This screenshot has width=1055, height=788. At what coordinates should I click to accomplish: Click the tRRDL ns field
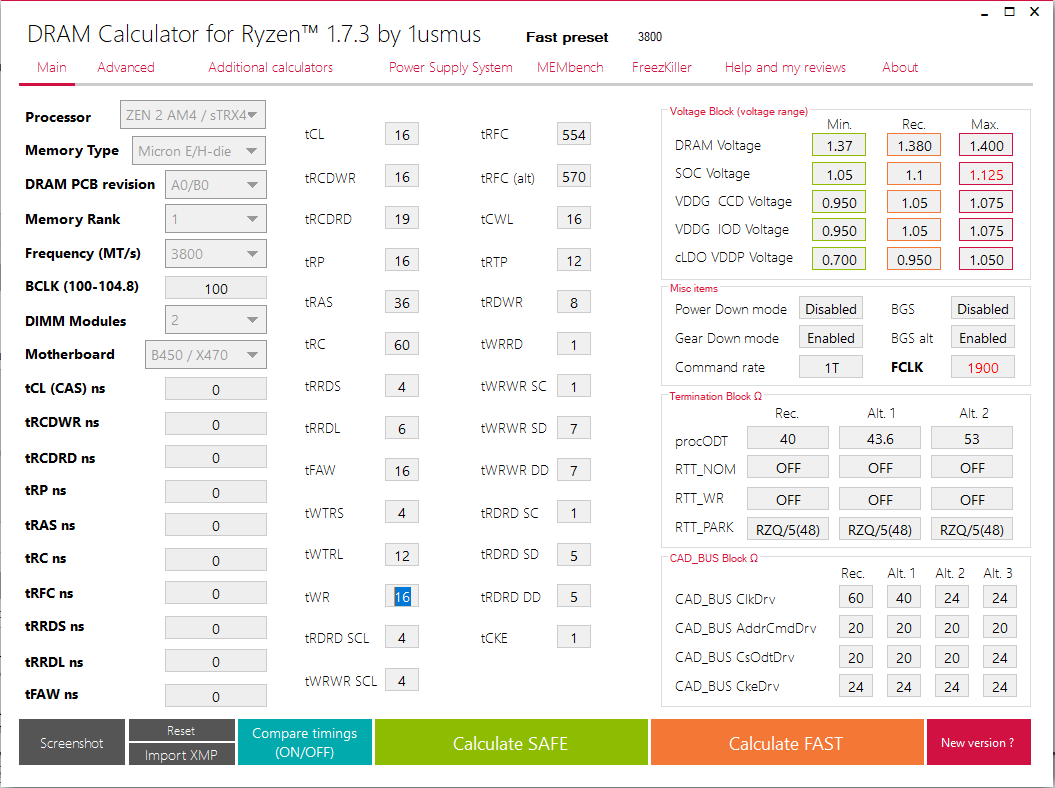(x=215, y=661)
